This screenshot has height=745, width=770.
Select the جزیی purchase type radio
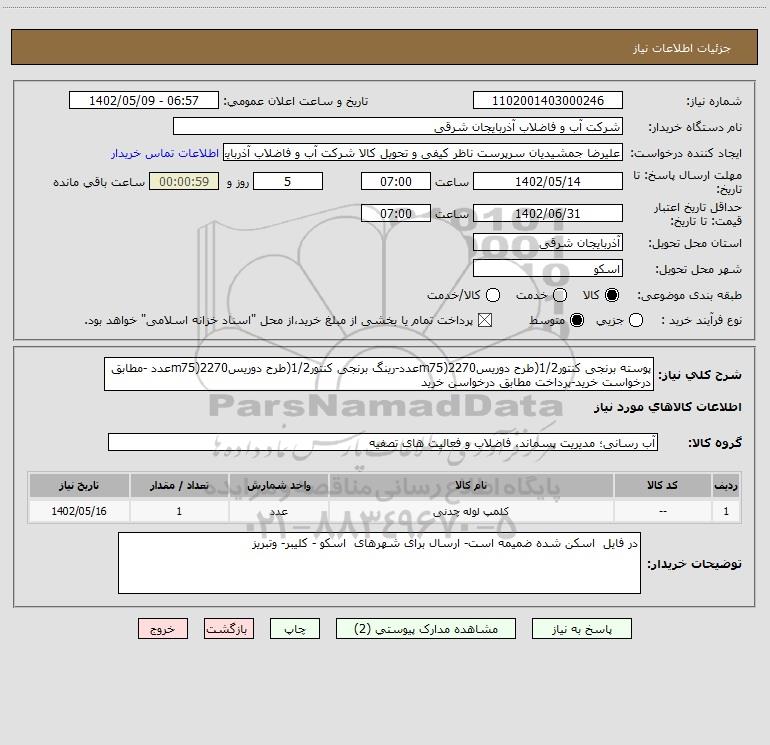tap(636, 320)
